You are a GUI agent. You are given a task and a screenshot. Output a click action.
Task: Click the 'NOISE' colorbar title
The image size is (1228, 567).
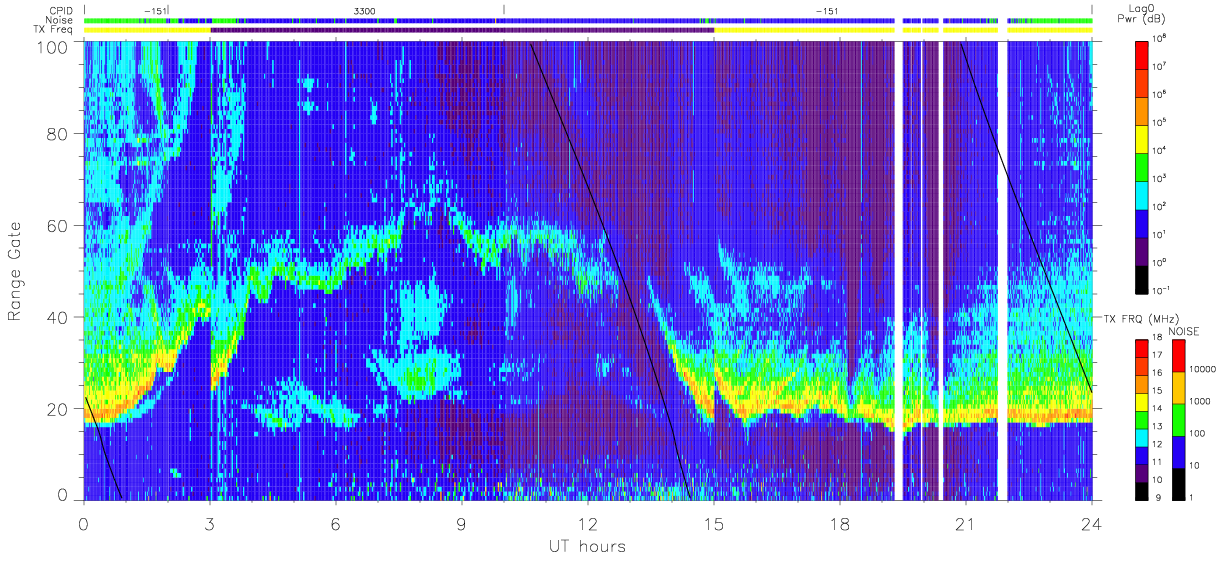click(1186, 330)
